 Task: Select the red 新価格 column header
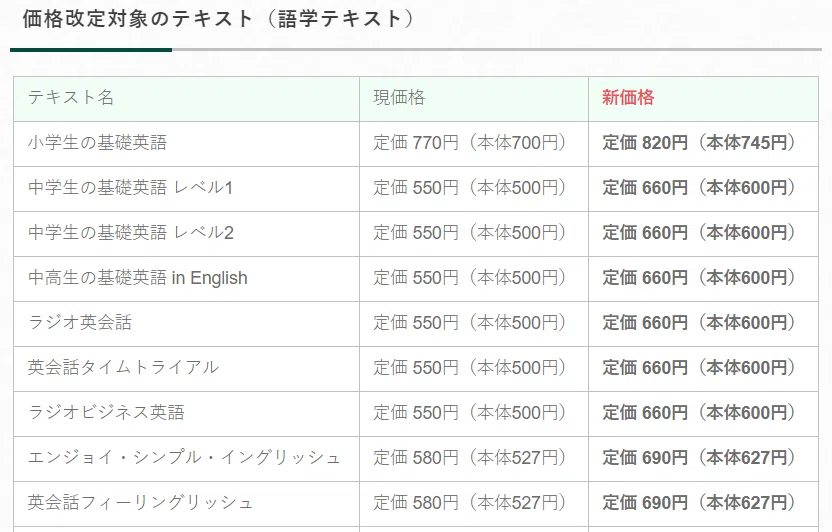pos(628,98)
